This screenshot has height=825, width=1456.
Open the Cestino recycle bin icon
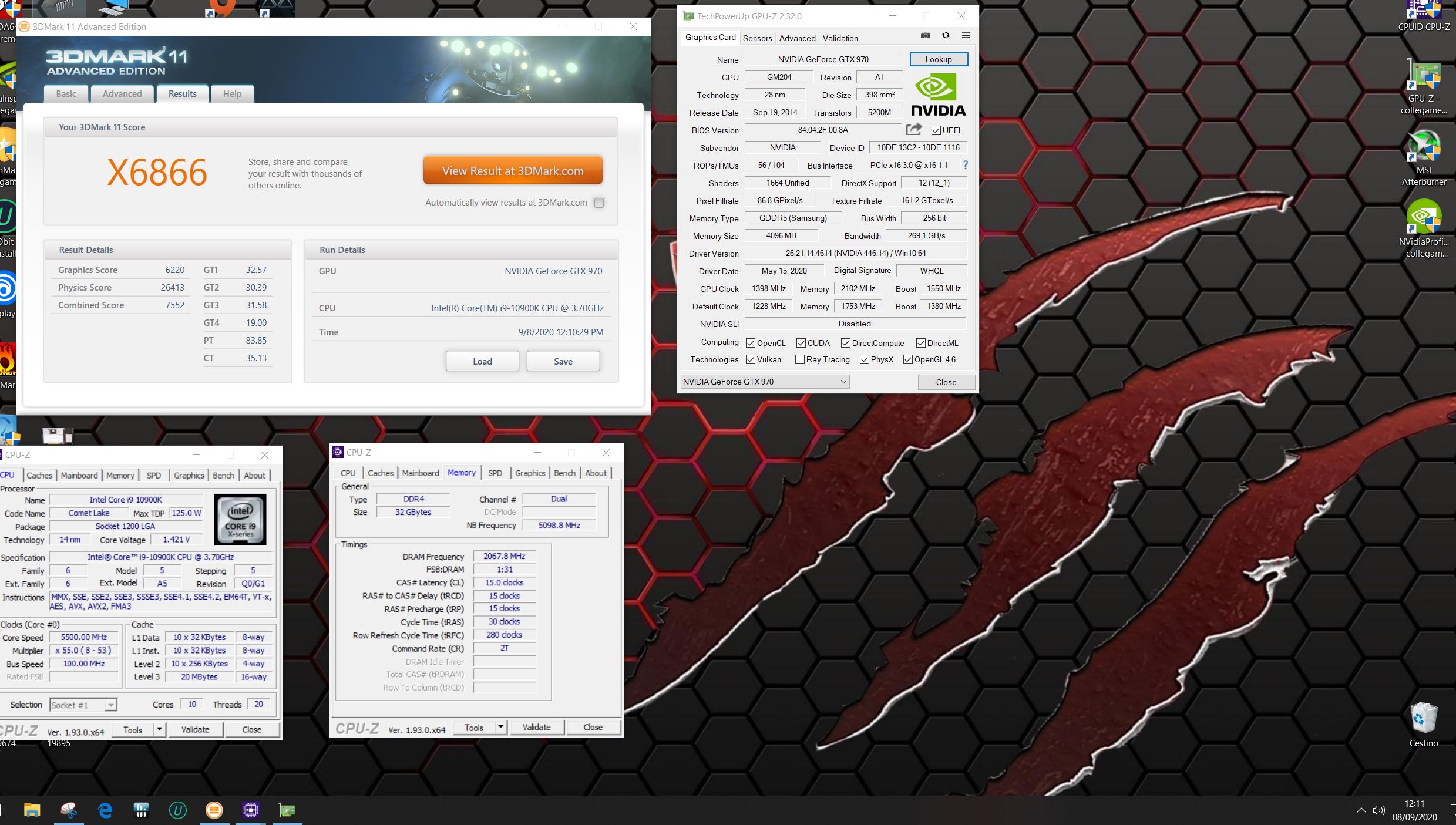pos(1424,725)
